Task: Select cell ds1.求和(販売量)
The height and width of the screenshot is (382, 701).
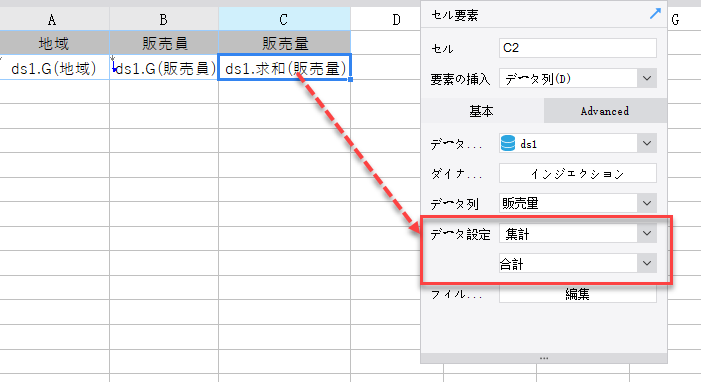Action: (285, 68)
